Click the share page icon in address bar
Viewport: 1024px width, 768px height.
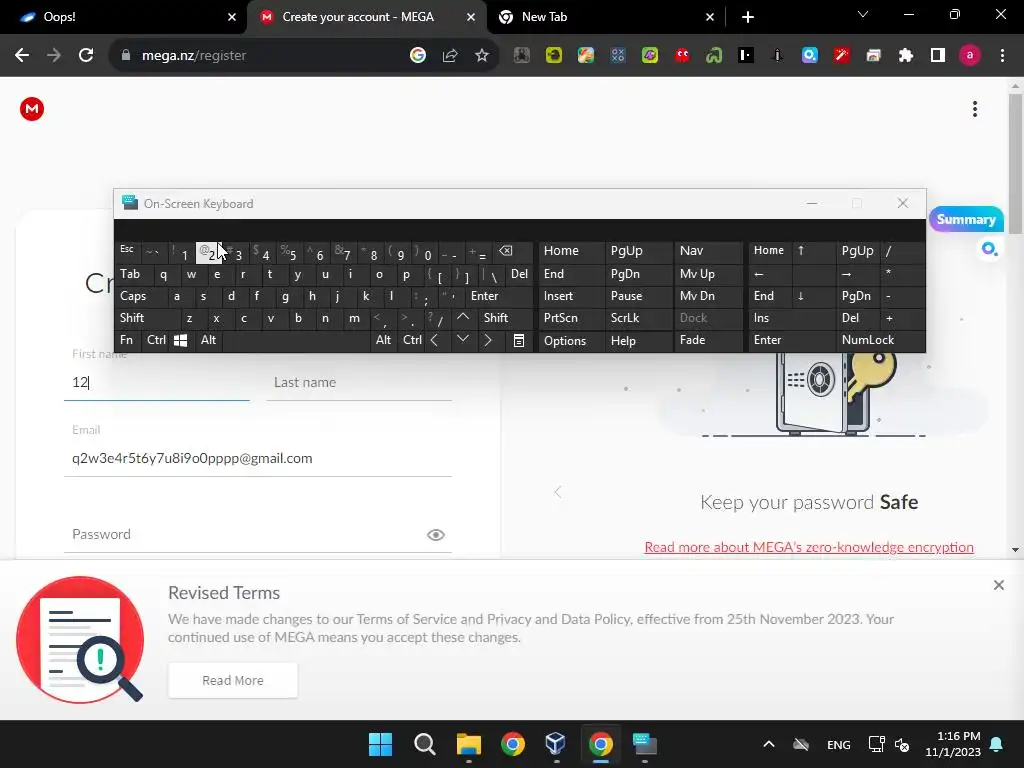click(450, 56)
